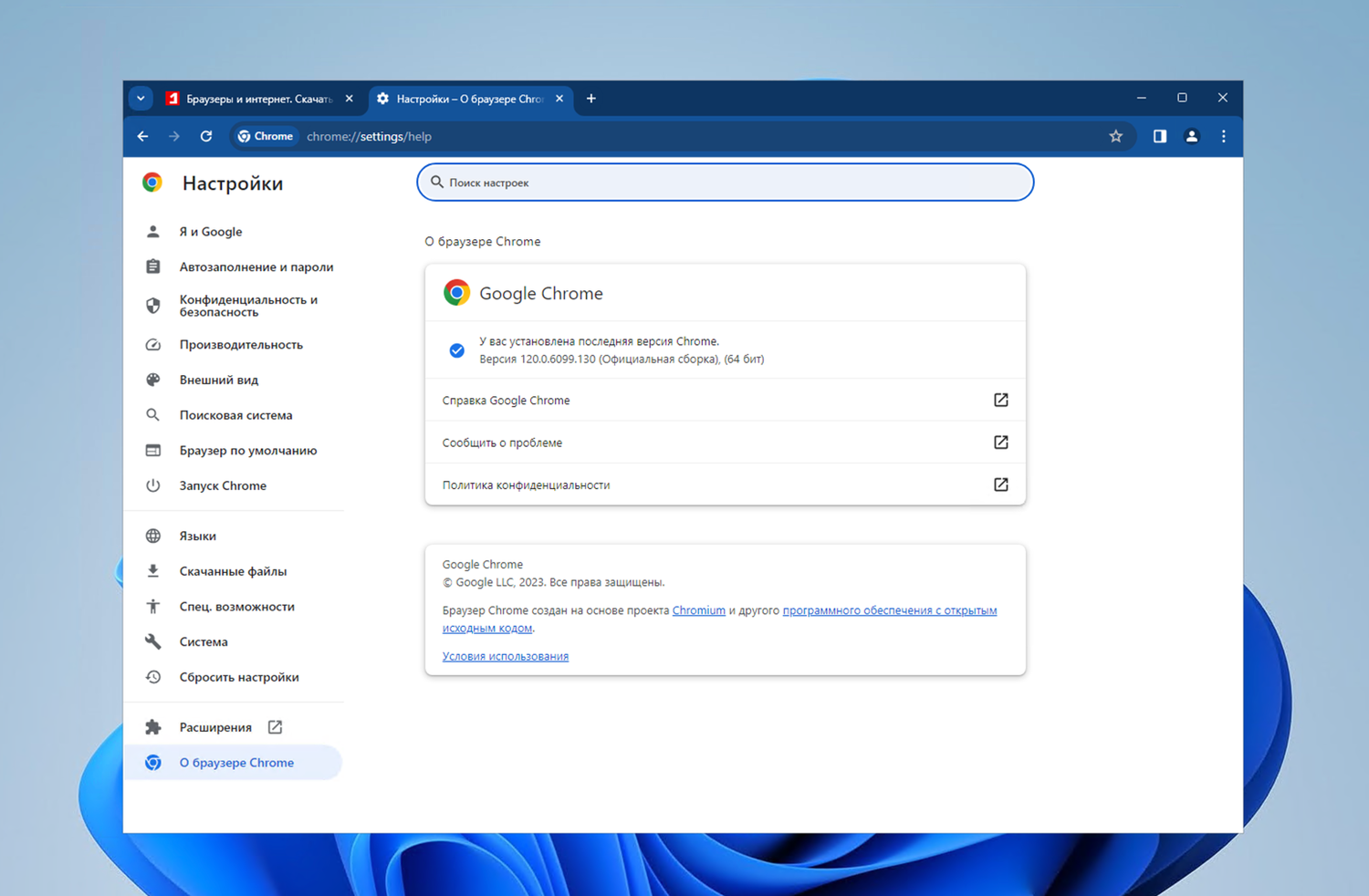
Task: Open Поисковая система settings
Action: pos(233,415)
